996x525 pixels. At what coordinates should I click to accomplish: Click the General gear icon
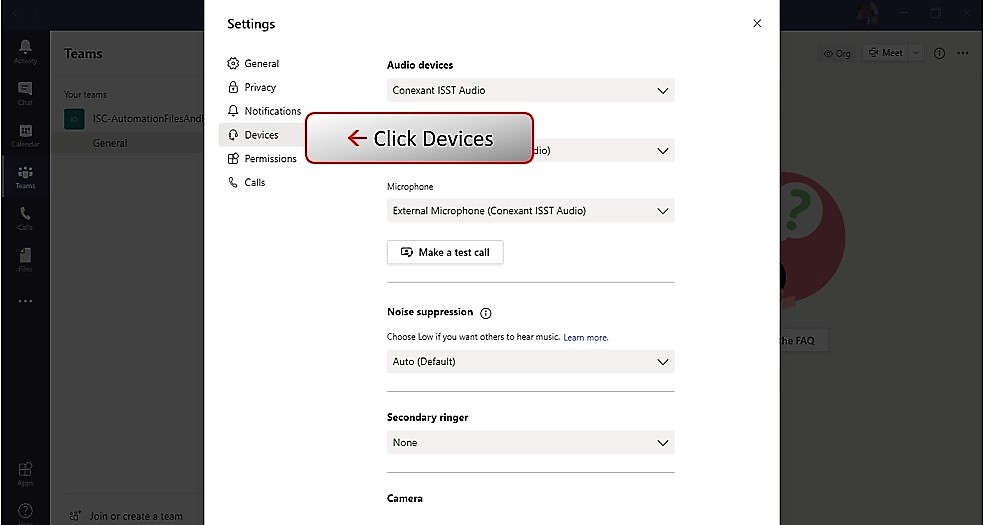click(233, 63)
